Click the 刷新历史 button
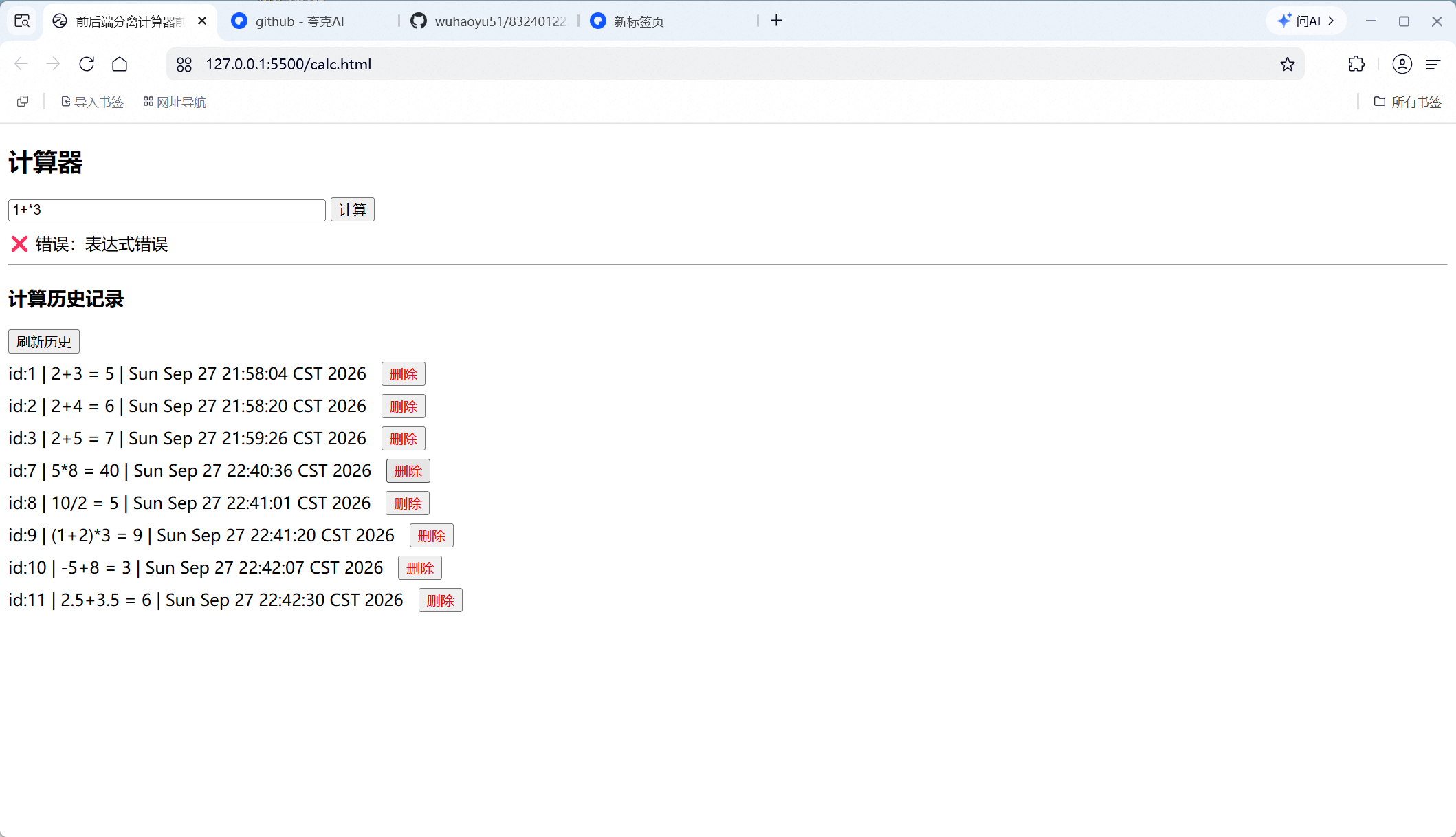This screenshot has height=837, width=1456. (x=44, y=342)
